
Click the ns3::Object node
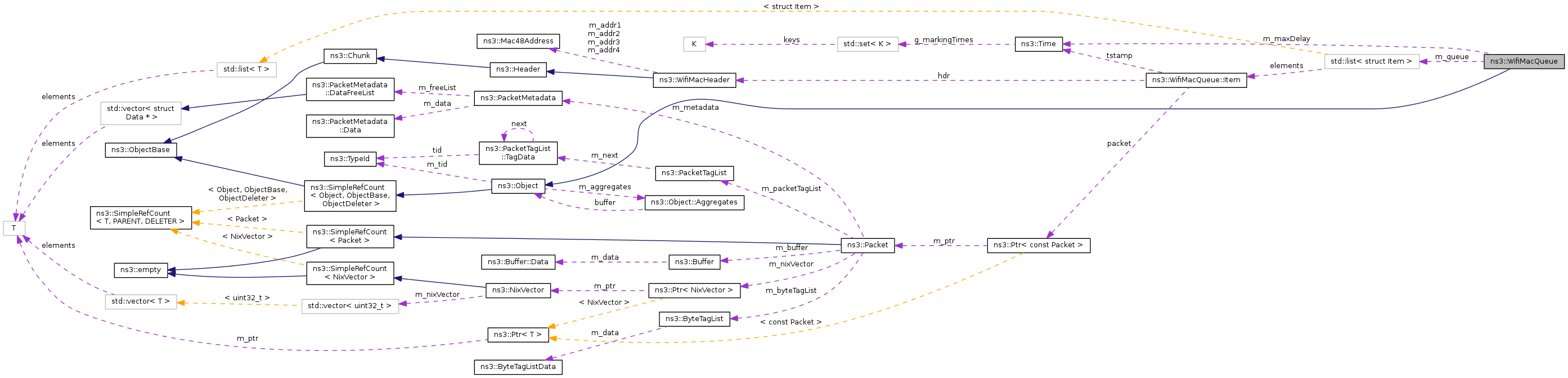[518, 186]
